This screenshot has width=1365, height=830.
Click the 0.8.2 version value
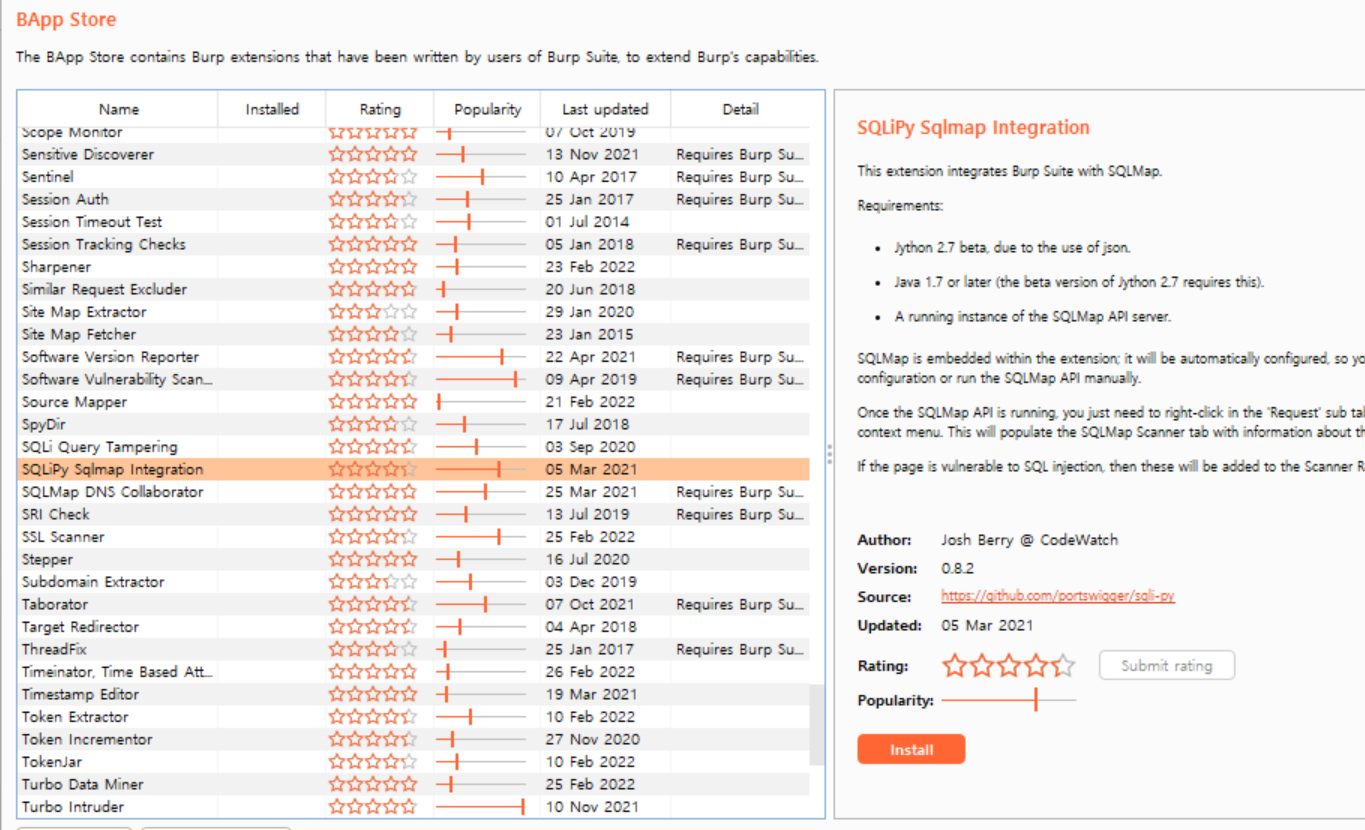(957, 568)
